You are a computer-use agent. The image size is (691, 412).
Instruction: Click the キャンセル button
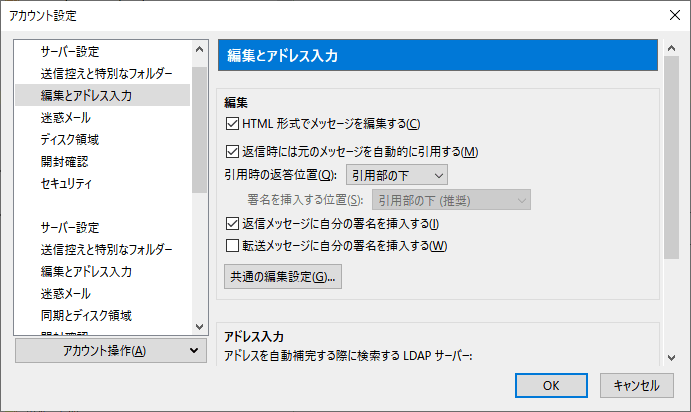coord(637,386)
